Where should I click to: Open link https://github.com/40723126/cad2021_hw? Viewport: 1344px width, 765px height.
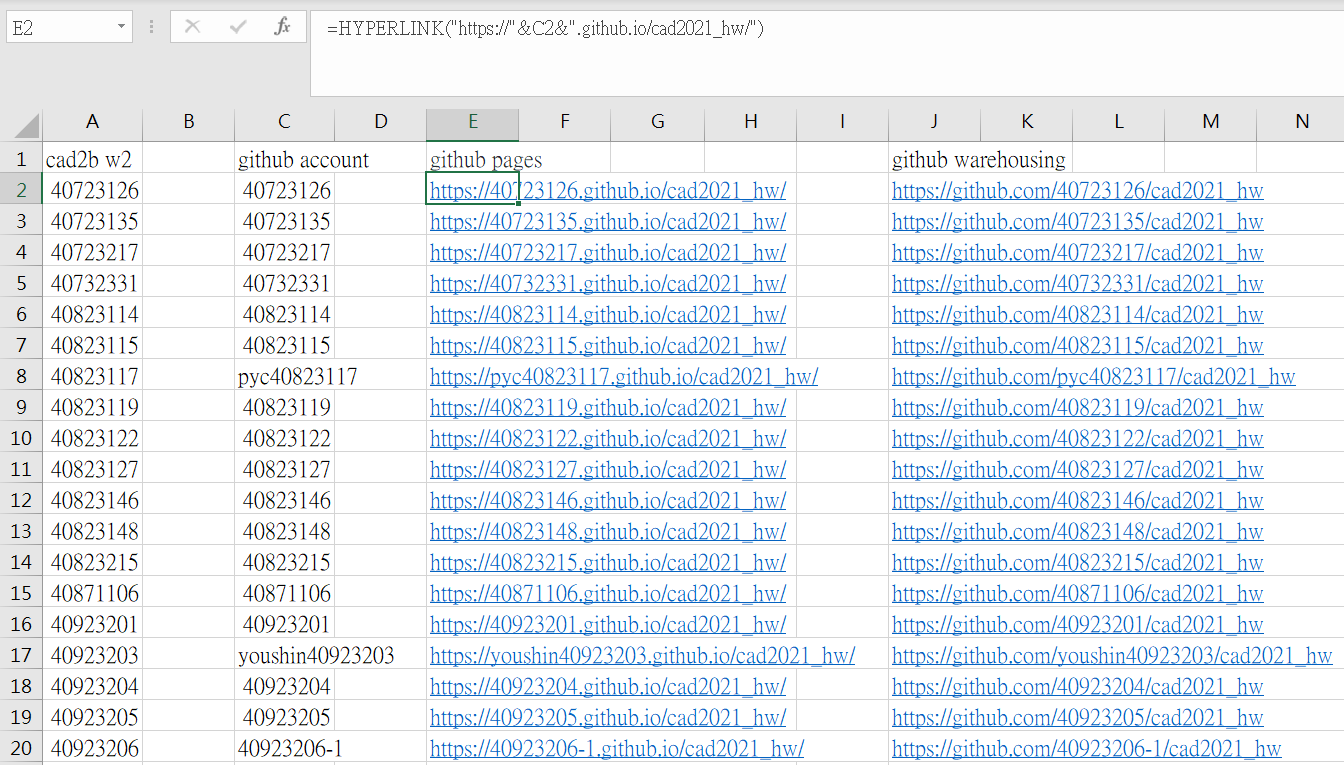[1078, 190]
